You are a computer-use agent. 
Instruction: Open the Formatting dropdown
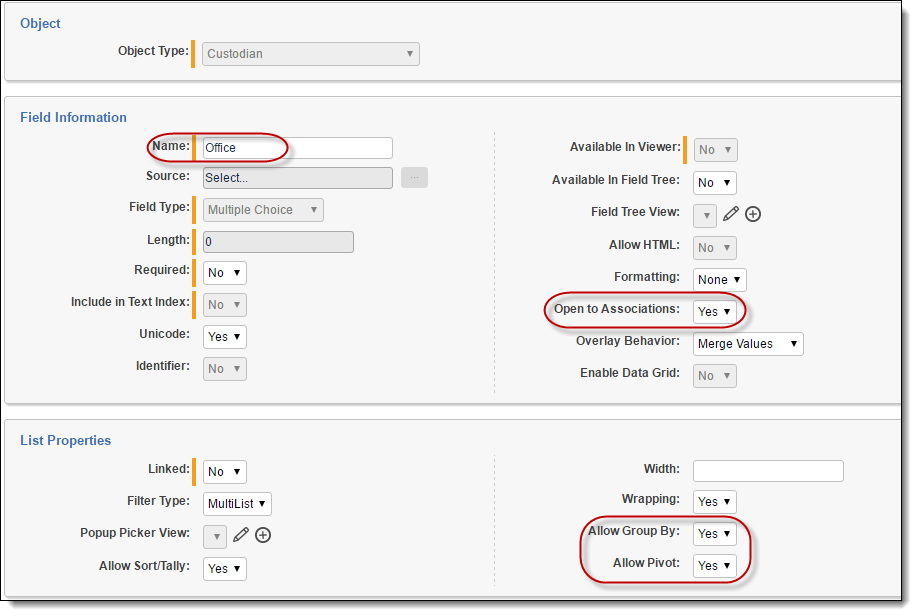click(719, 279)
